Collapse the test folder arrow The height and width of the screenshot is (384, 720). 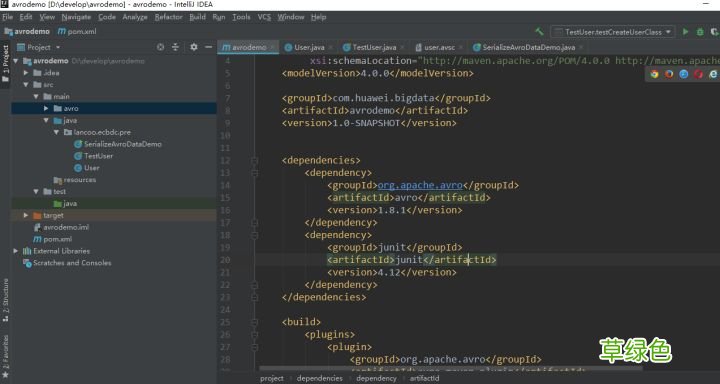pyautogui.click(x=36, y=192)
